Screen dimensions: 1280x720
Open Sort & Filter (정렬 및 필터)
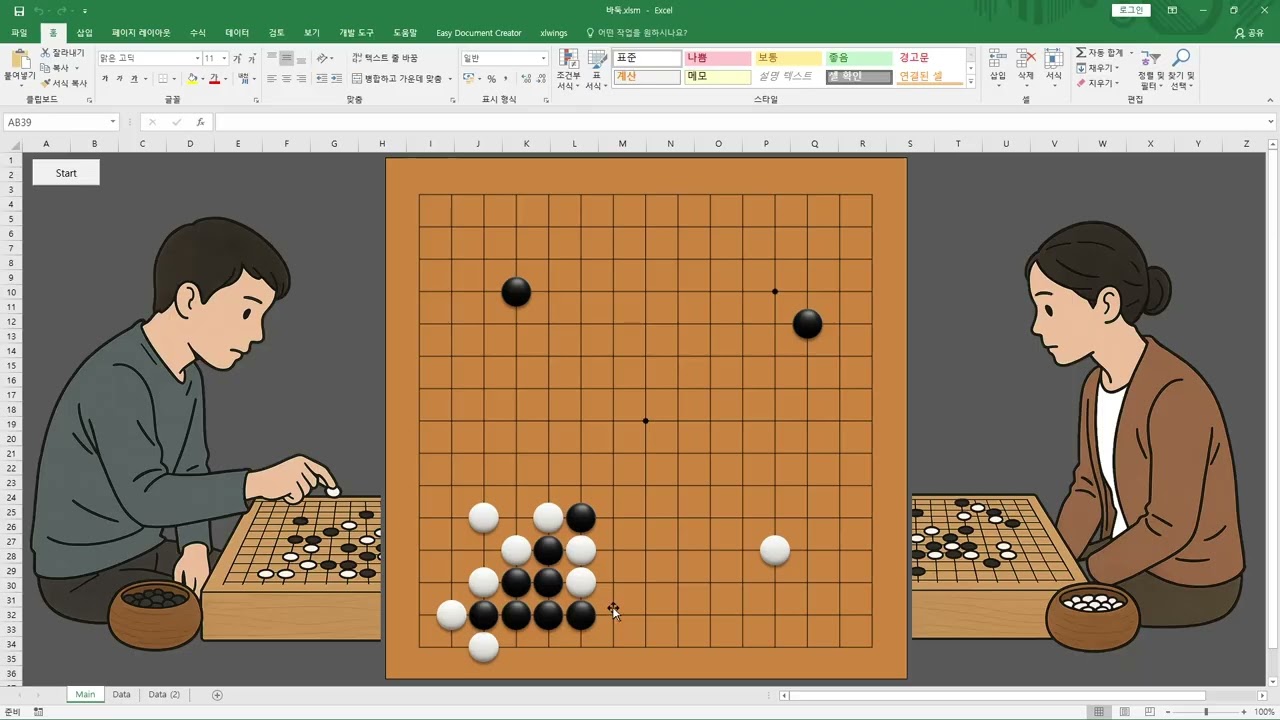1151,69
